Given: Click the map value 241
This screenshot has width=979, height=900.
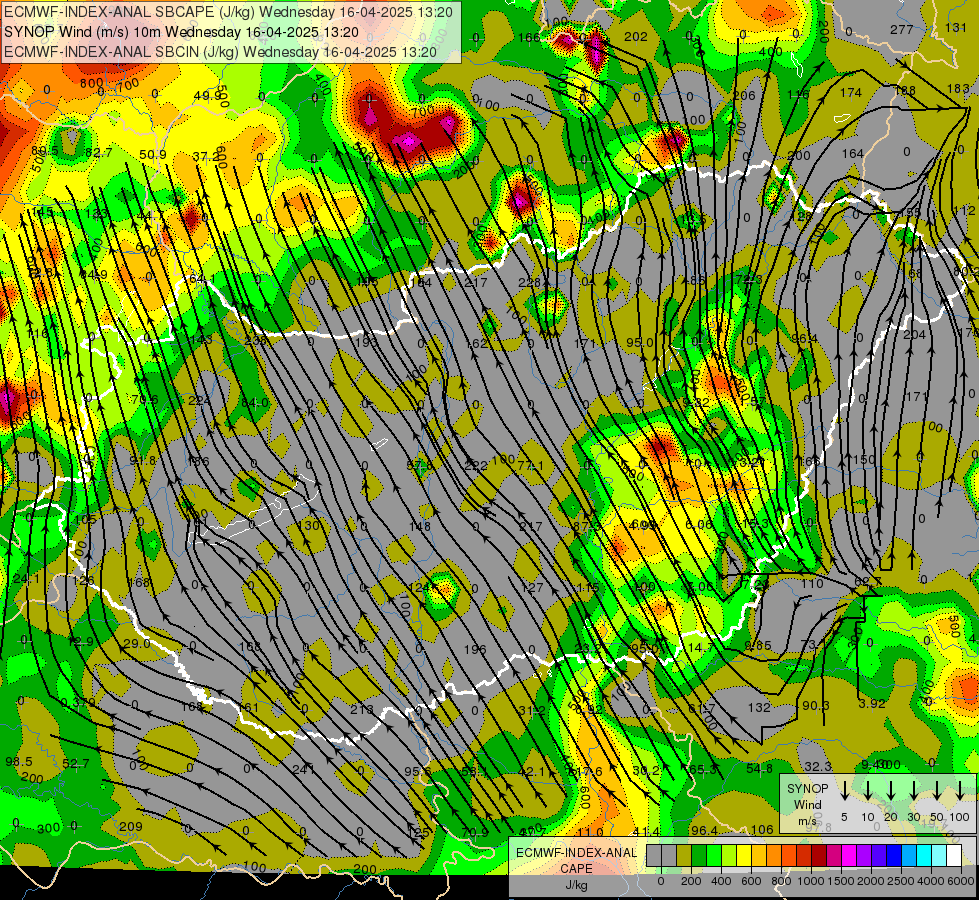Looking at the screenshot, I should 304,769.
